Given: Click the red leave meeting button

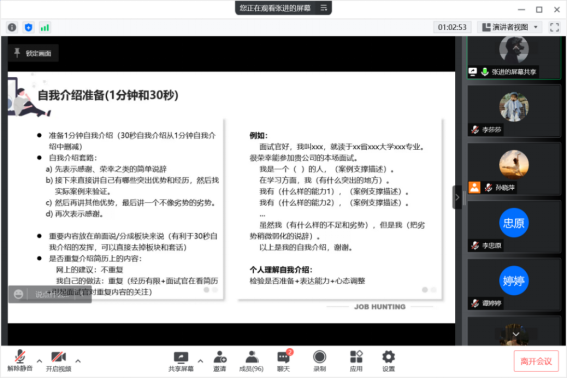Looking at the screenshot, I should click(x=536, y=361).
